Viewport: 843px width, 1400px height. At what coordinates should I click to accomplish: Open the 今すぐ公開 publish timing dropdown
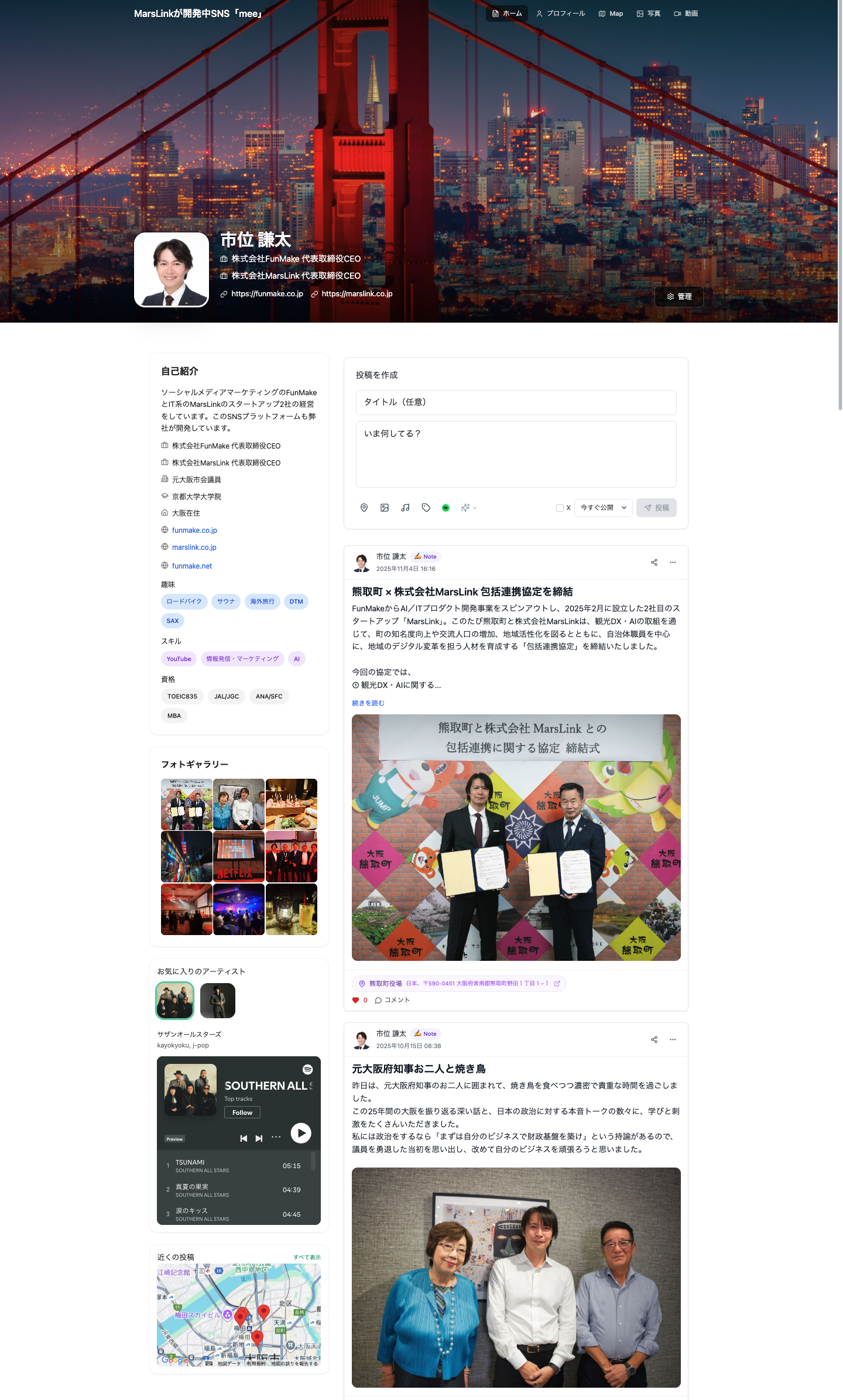(604, 508)
